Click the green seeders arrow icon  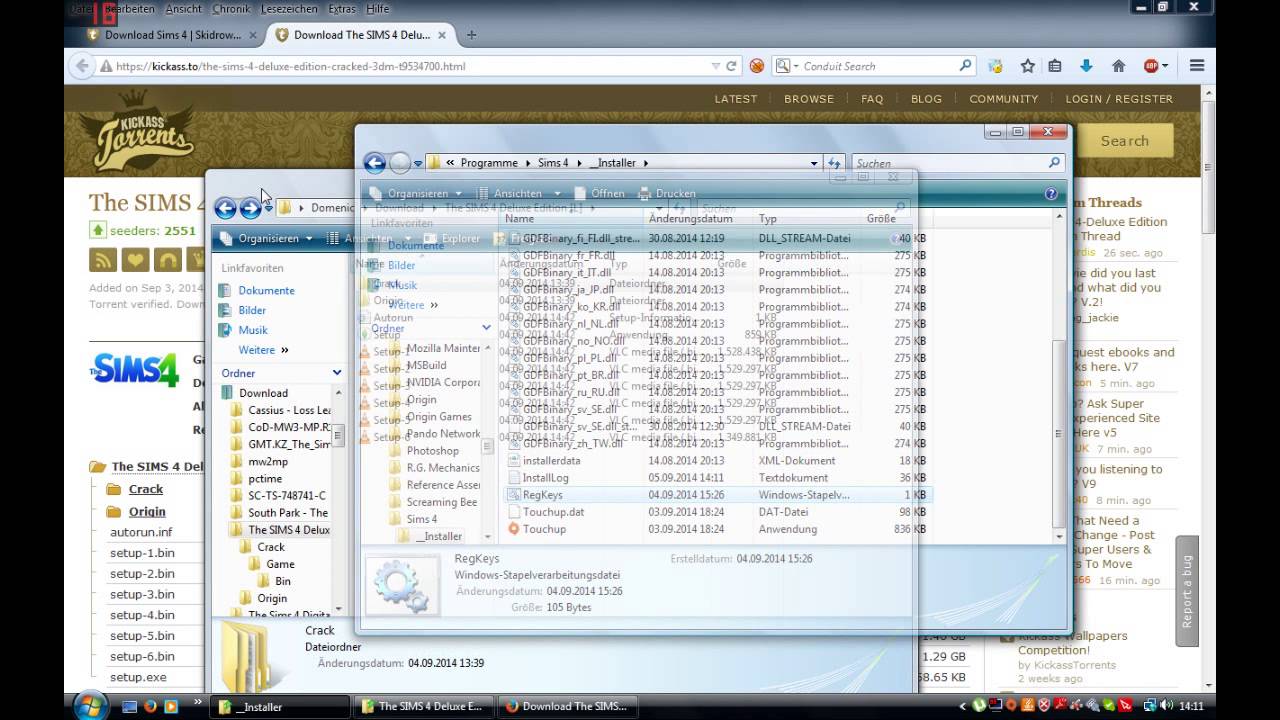click(x=97, y=230)
